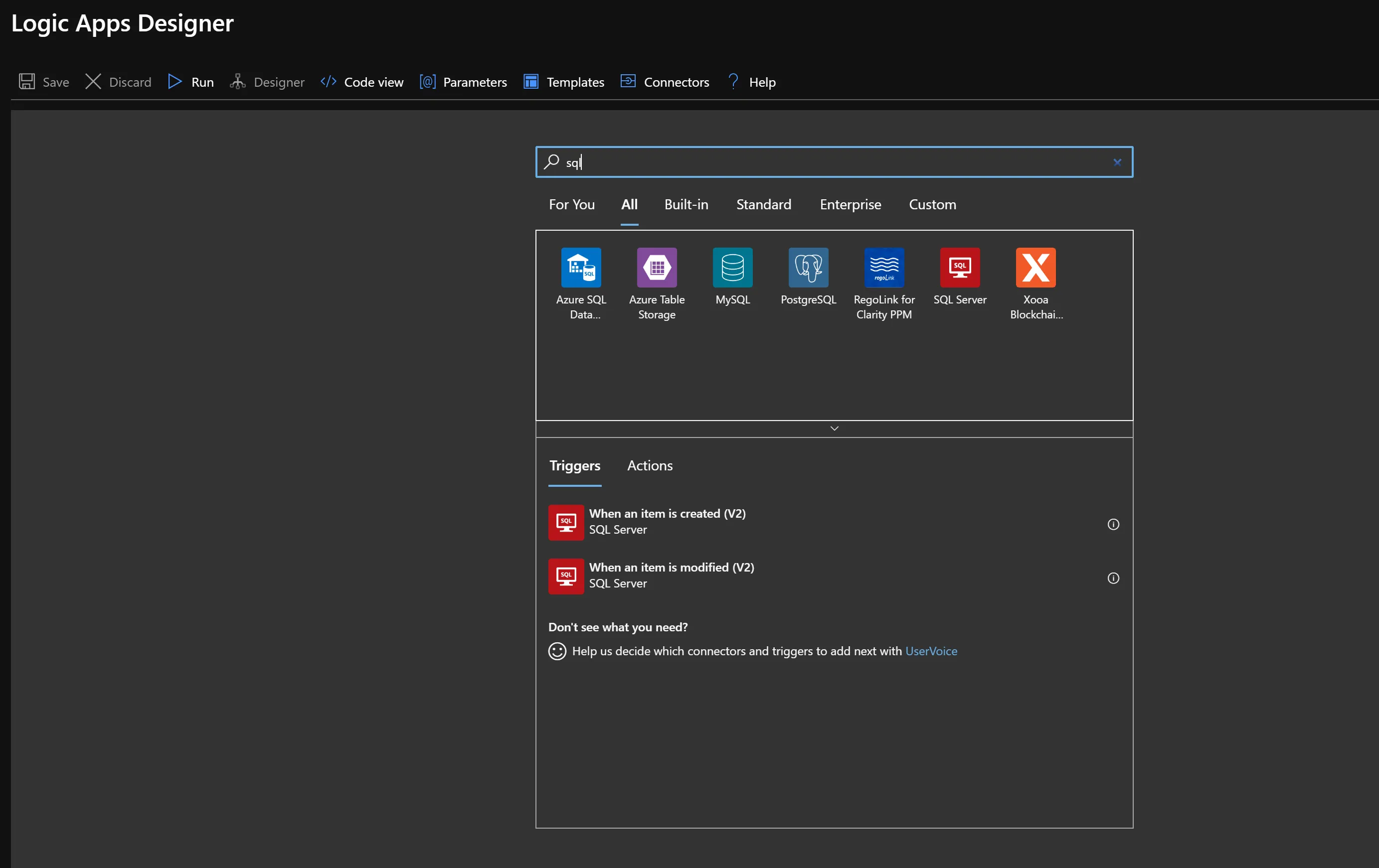Open Code view in the toolbar
This screenshot has width=1379, height=868.
362,82
